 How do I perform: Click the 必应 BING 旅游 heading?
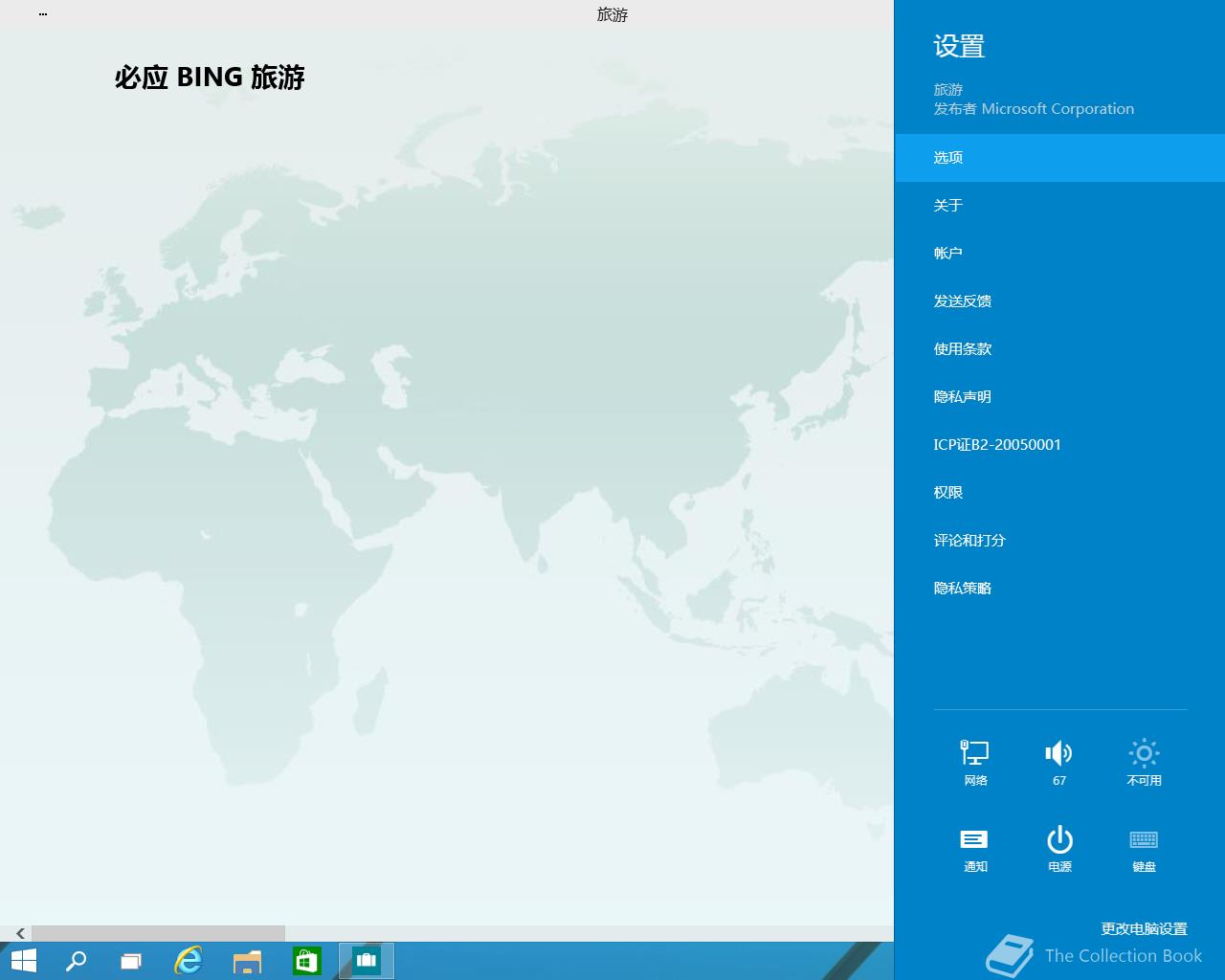pos(210,78)
